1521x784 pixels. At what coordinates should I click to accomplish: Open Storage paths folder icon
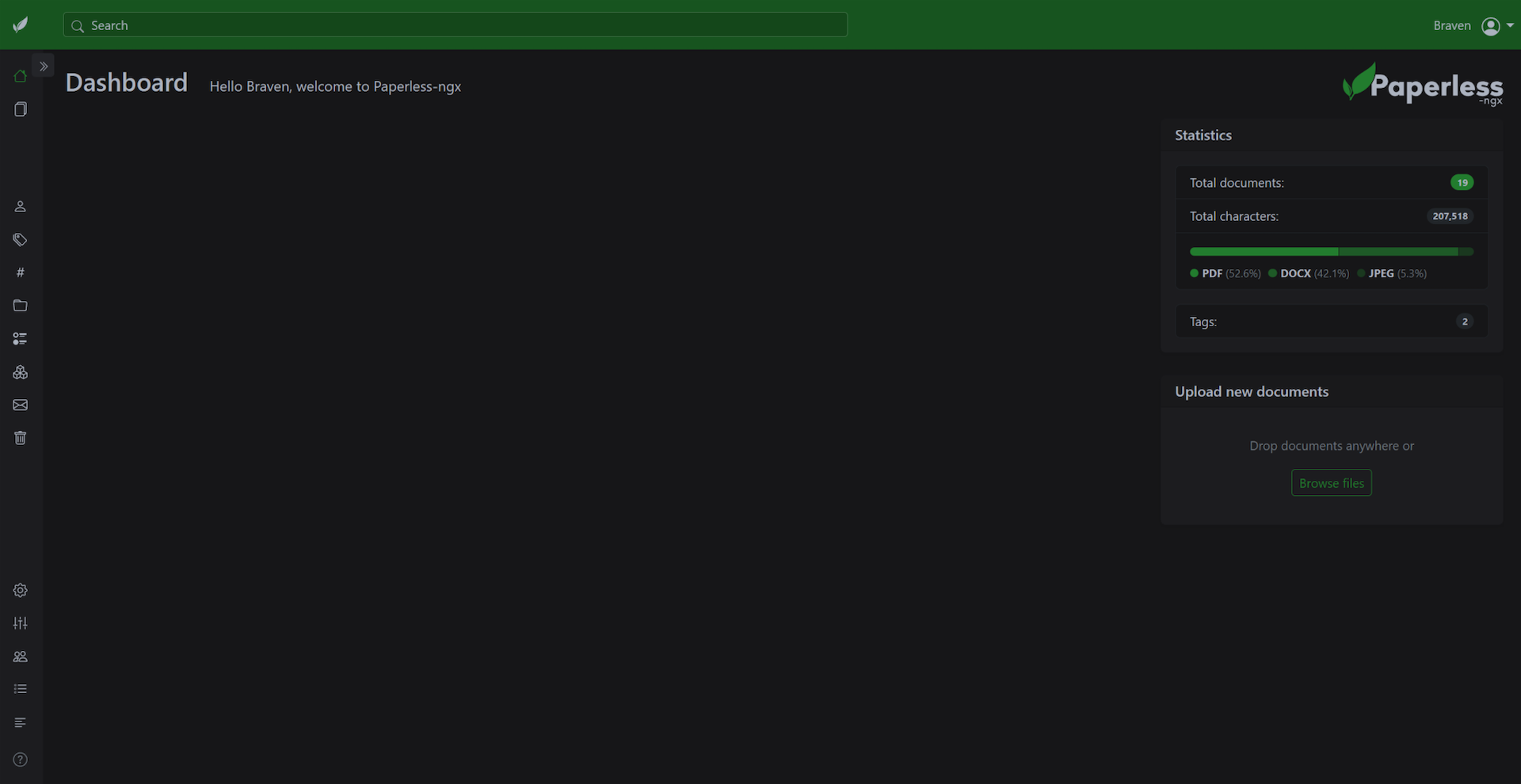[21, 306]
